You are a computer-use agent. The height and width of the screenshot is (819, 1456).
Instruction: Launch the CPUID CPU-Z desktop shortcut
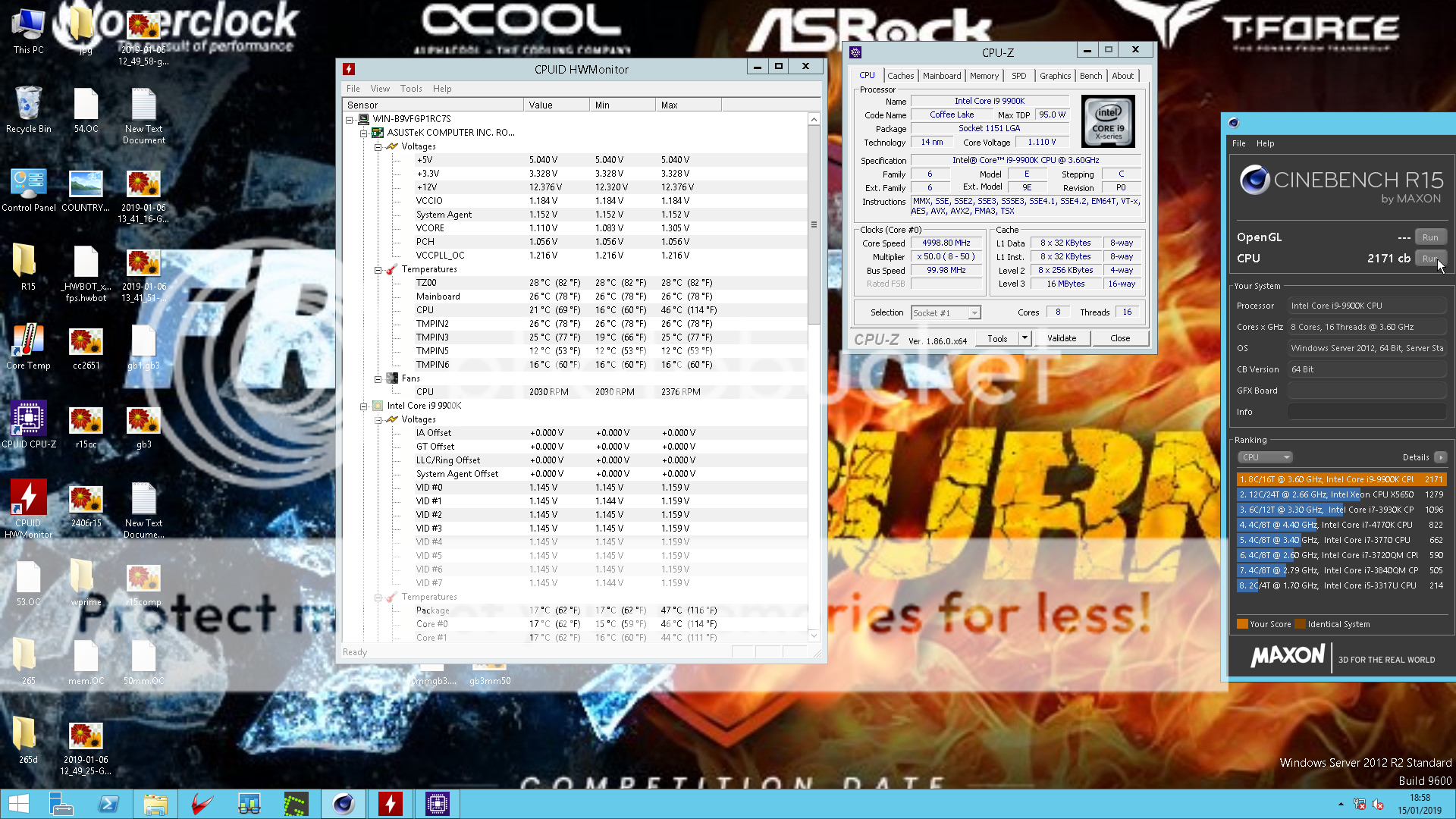28,425
